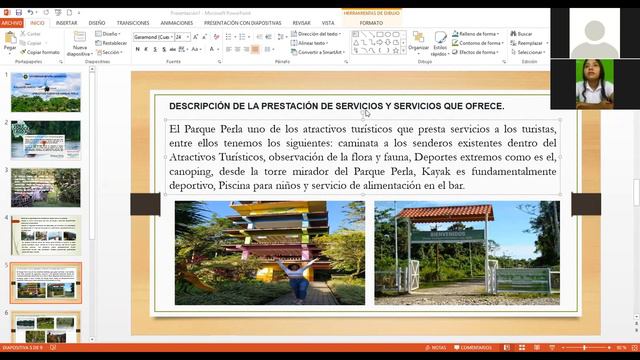Image resolution: width=640 pixels, height=360 pixels.
Task: Center the paragraph text
Action: pyautogui.click(x=238, y=49)
